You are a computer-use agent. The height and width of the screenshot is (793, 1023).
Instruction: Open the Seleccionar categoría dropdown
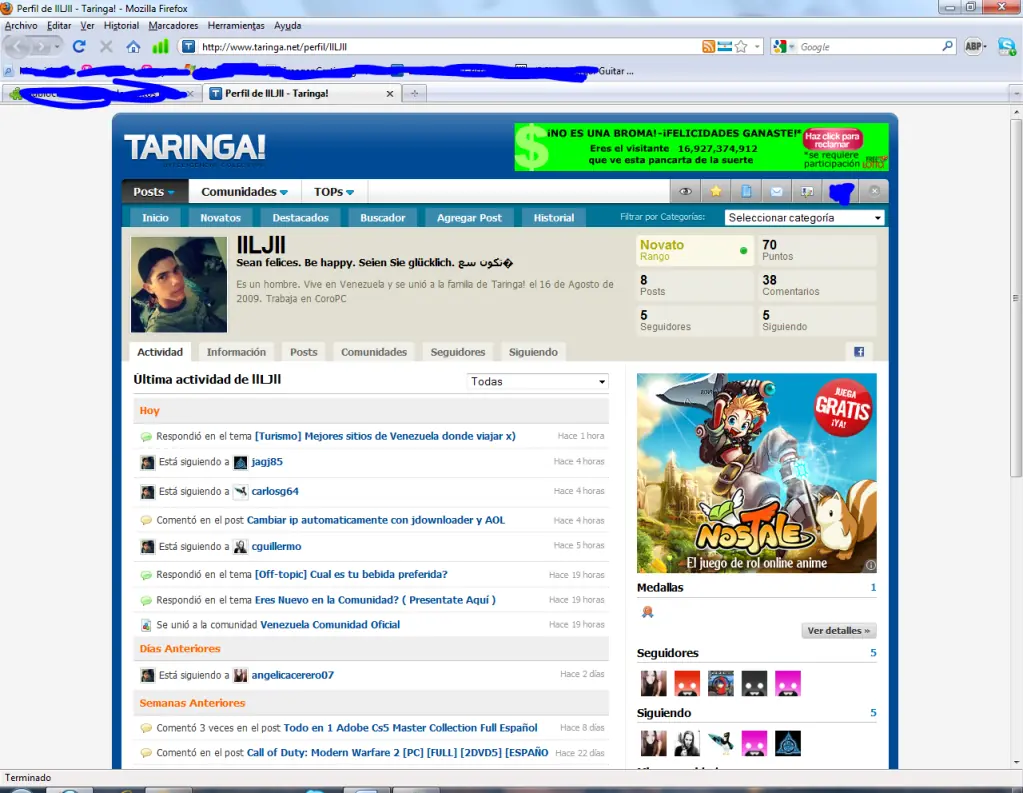804,218
